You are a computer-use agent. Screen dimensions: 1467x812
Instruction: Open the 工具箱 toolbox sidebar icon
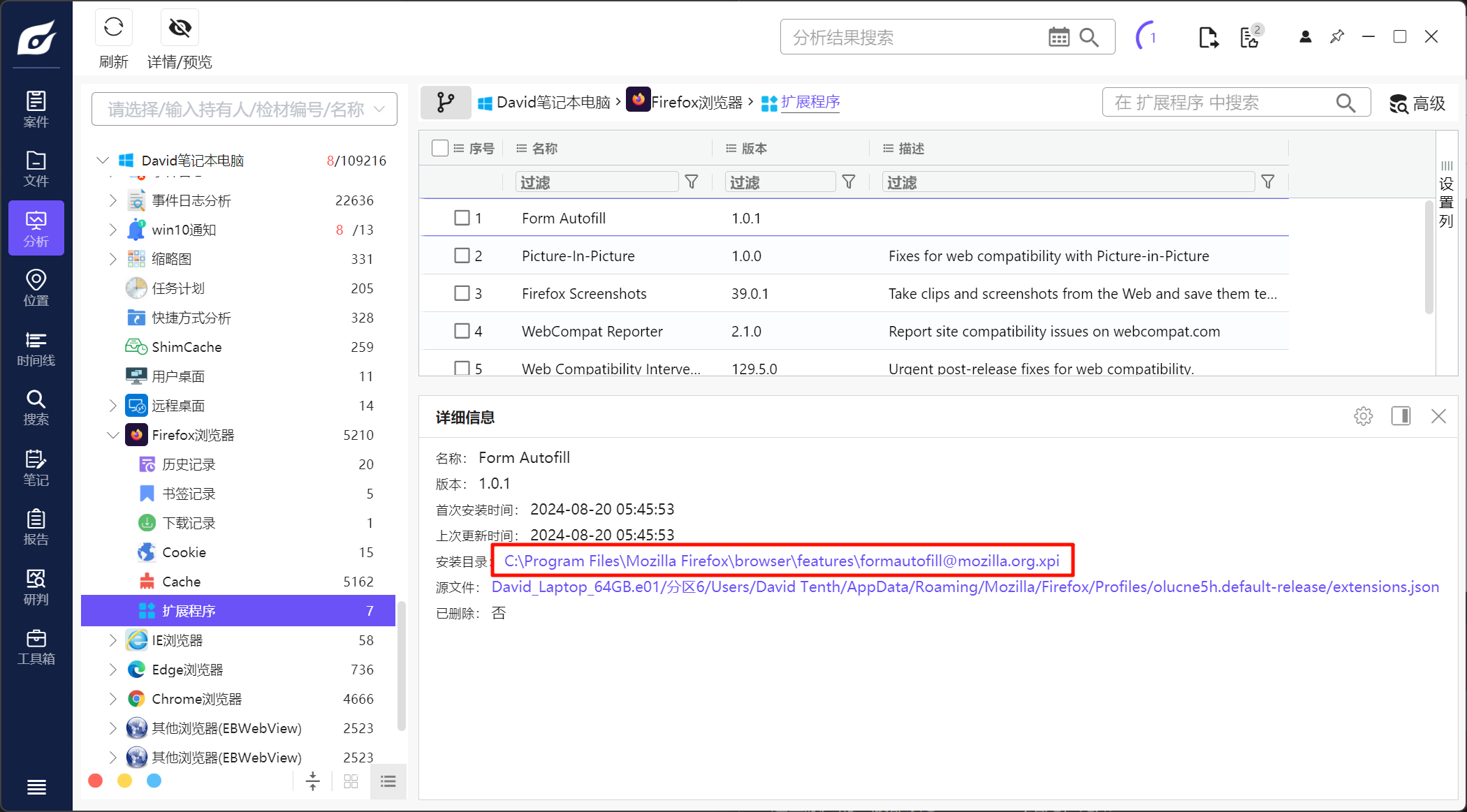coord(36,647)
